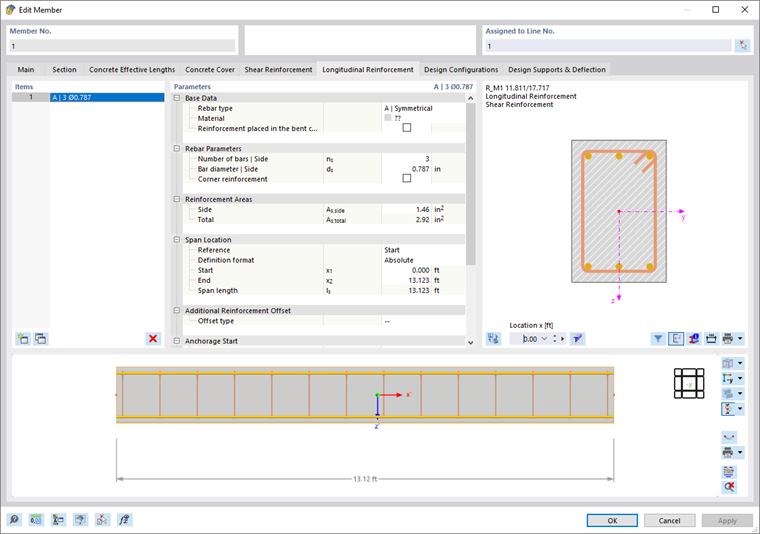Toggle the stirrup reinforcement display icon
This screenshot has width=760, height=534.
(728, 409)
